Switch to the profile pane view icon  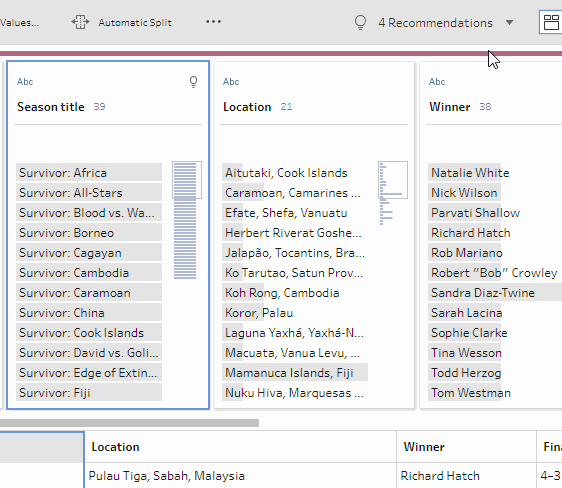click(x=551, y=22)
